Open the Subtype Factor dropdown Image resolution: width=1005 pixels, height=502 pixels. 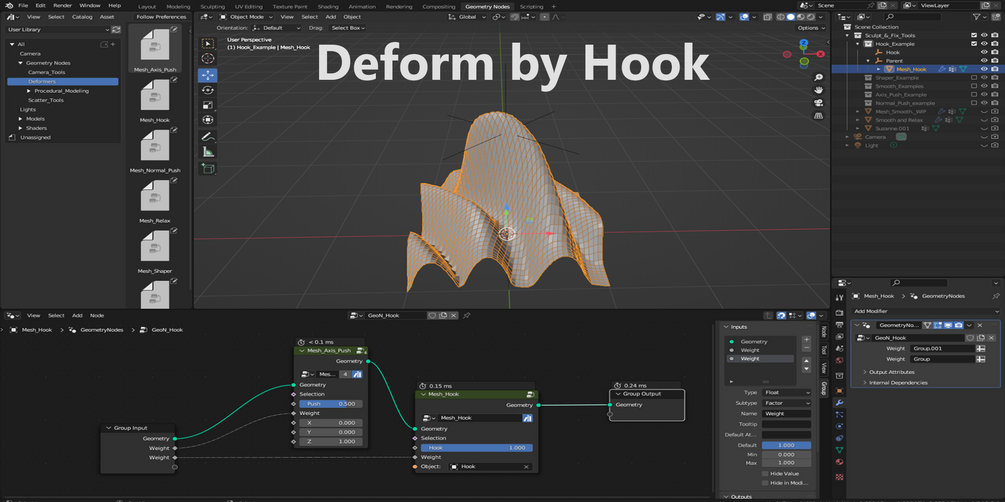[x=786, y=403]
